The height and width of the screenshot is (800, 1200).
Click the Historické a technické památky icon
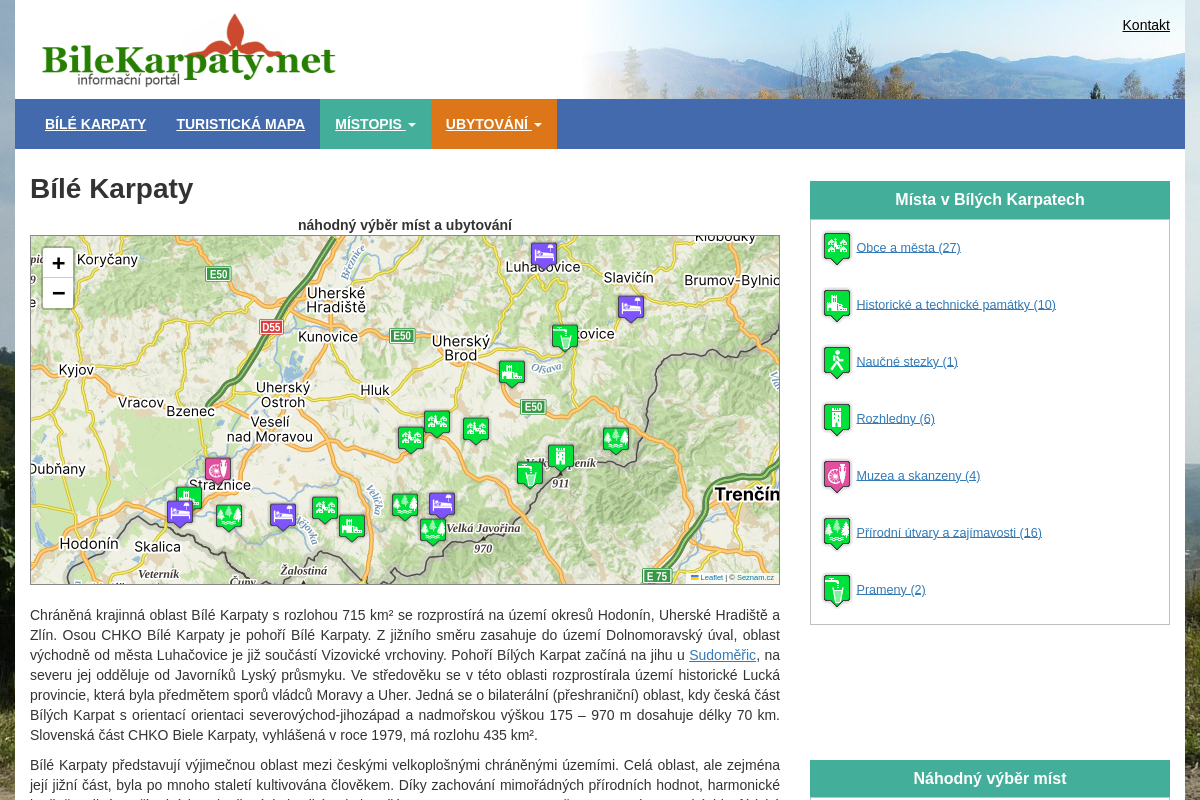[837, 305]
